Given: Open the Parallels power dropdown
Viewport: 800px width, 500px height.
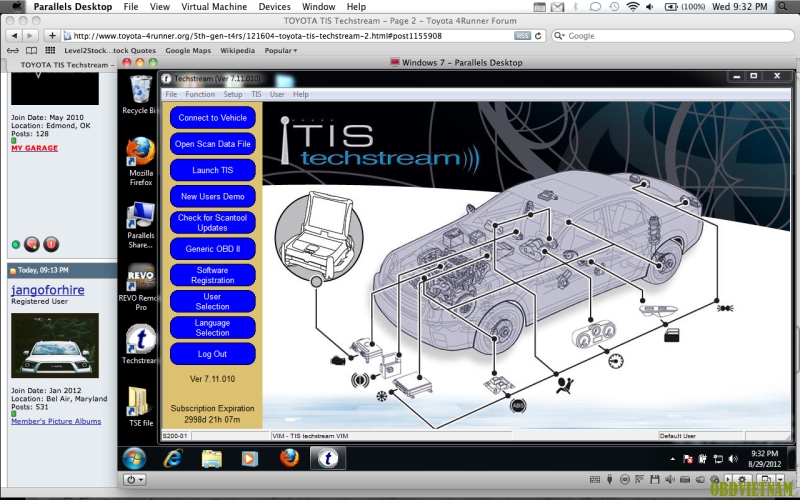Looking at the screenshot, I should pos(135,480).
